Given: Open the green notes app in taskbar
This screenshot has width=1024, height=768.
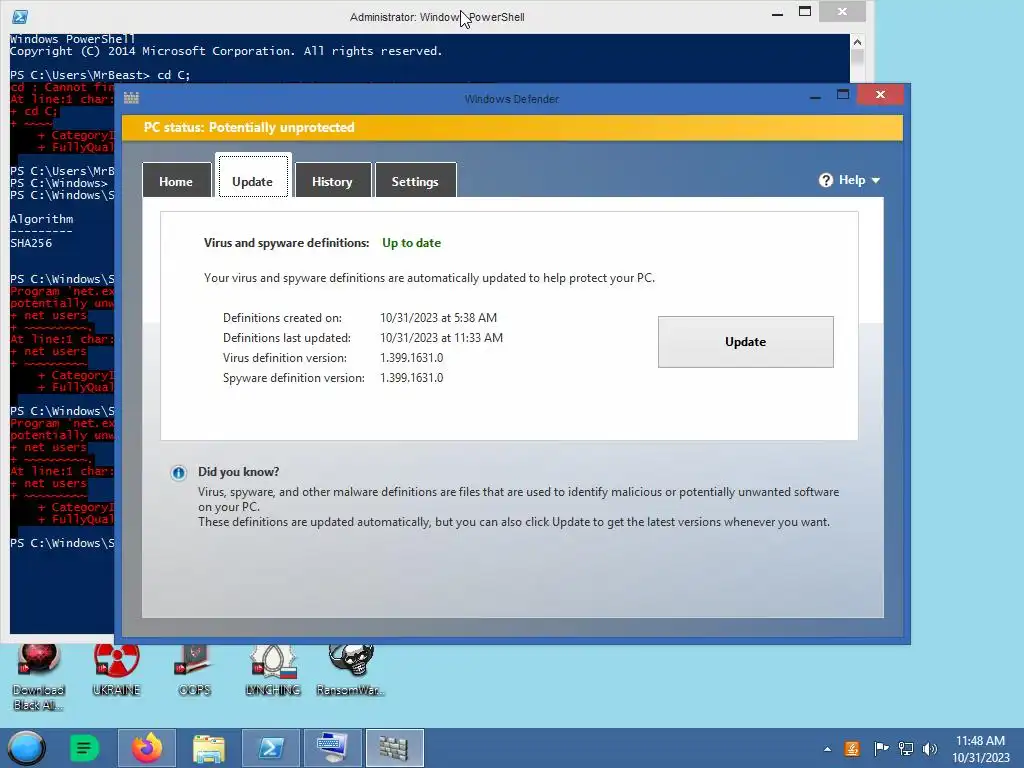Looking at the screenshot, I should [84, 748].
